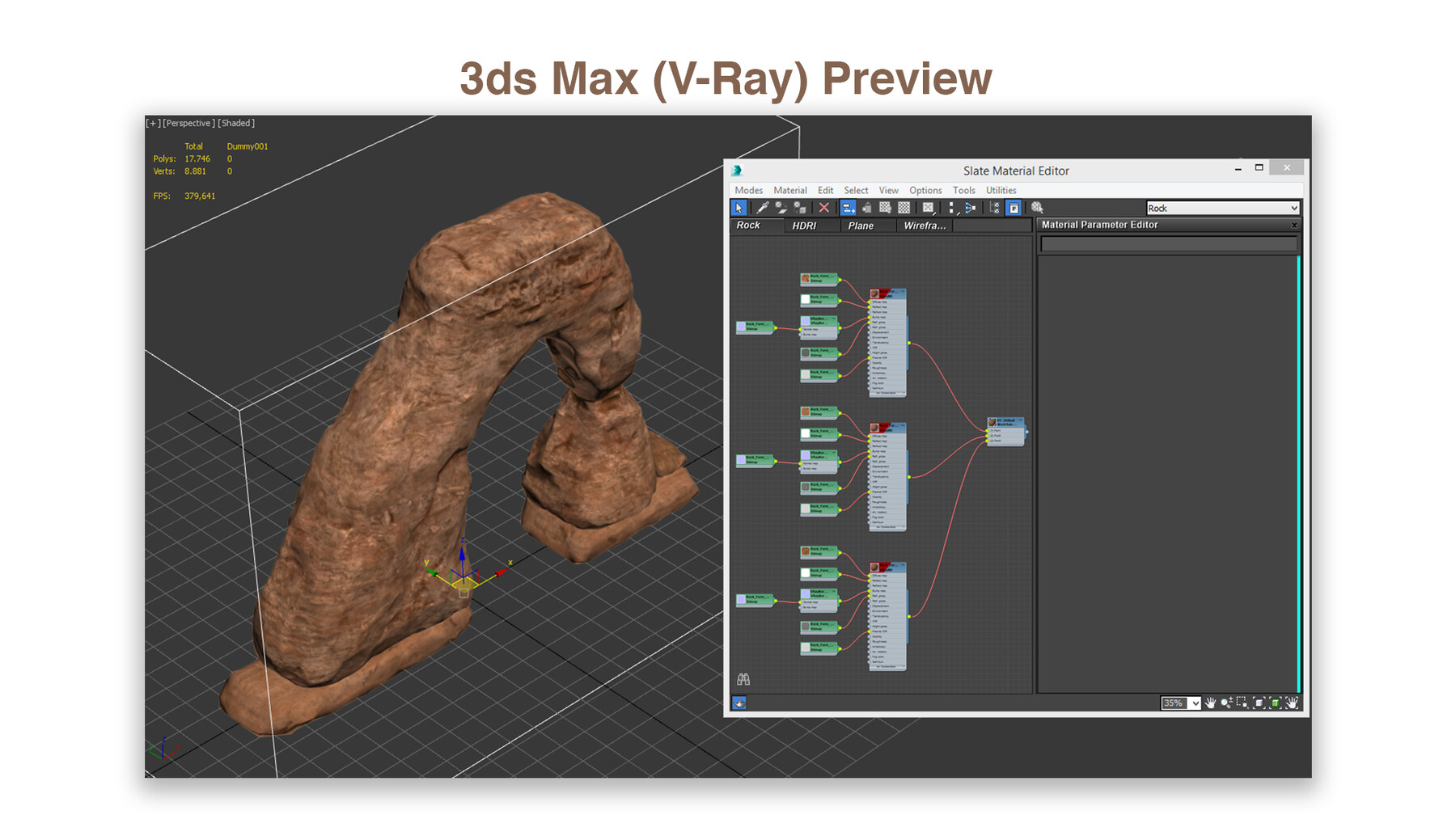Image resolution: width=1456 pixels, height=819 pixels.
Task: Click the Wireframe view tab
Action: pos(925,226)
